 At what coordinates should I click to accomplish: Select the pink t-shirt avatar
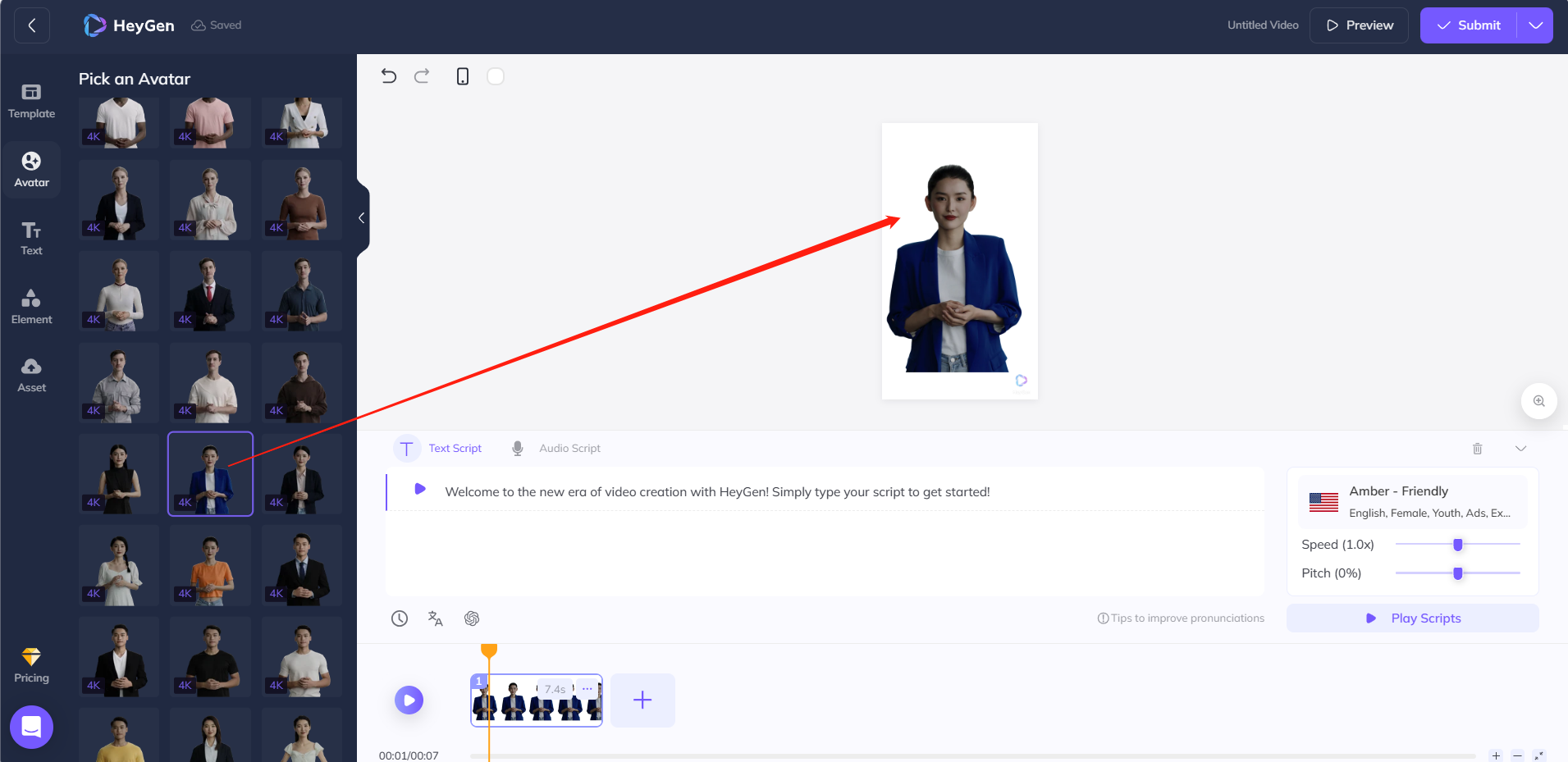(x=210, y=122)
